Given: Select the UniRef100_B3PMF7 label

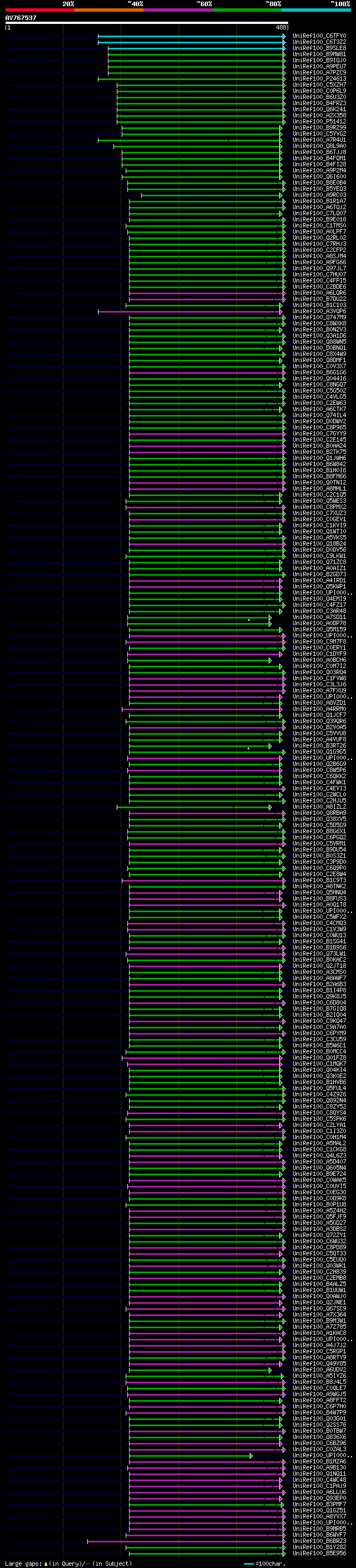Looking at the screenshot, I should pos(319,1505).
